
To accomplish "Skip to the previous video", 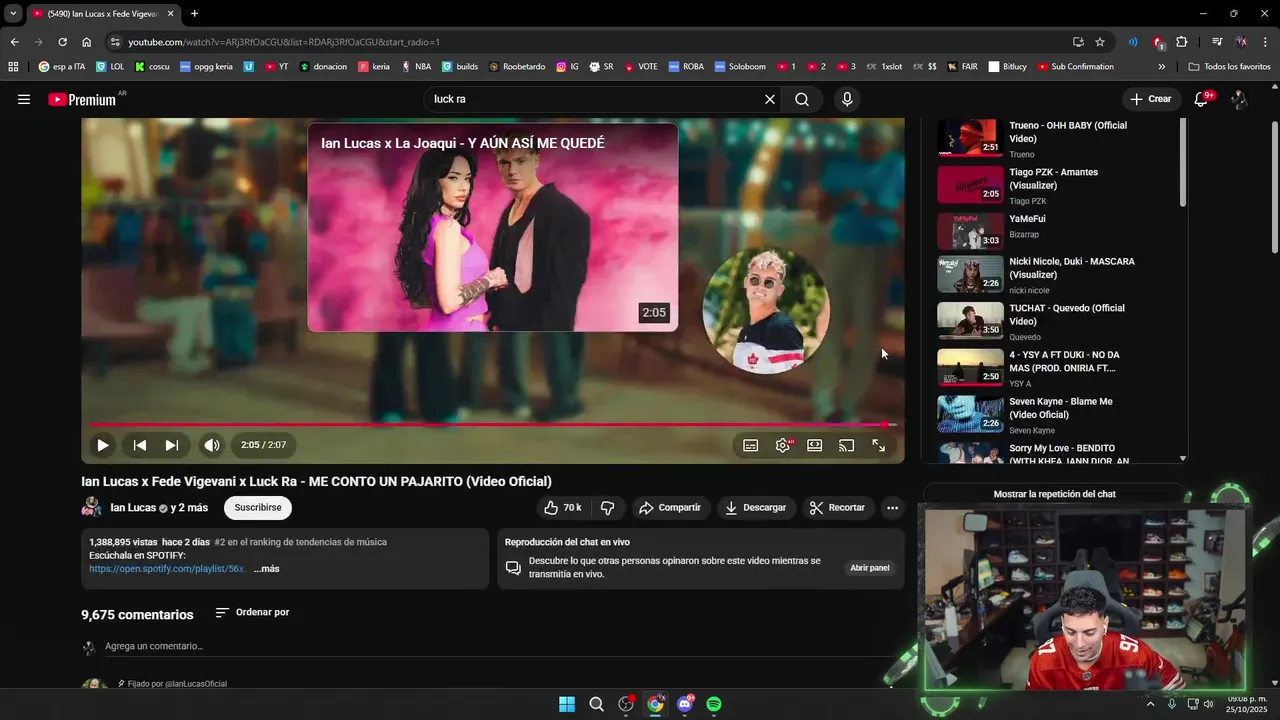I will (140, 445).
